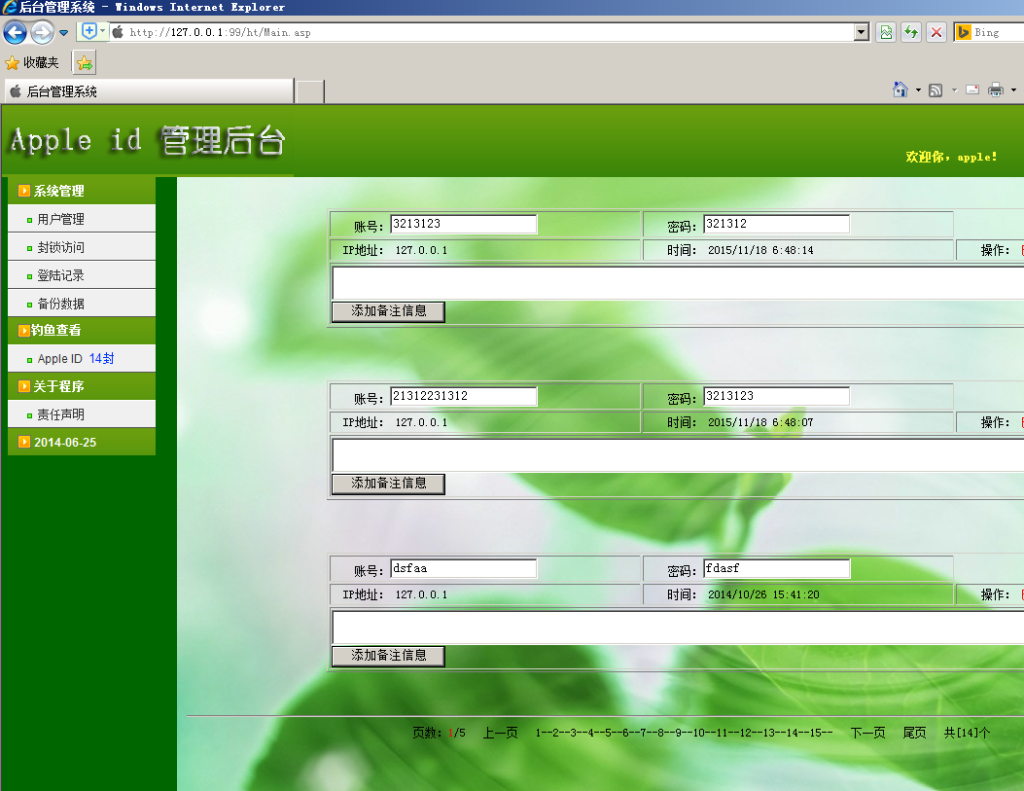The image size is (1024, 791).
Task: Expand the address bar dropdown arrow
Action: [x=861, y=32]
